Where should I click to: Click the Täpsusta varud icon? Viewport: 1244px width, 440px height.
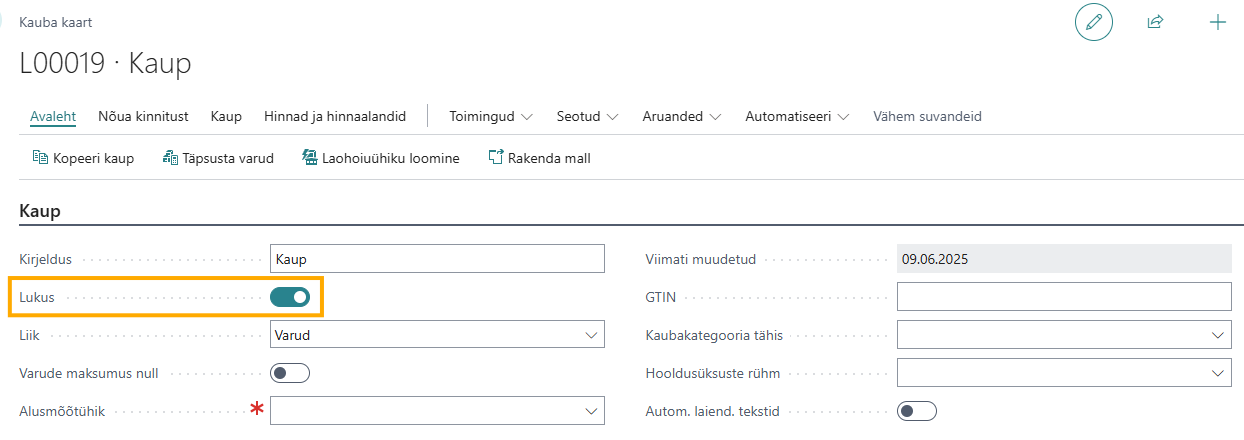[170, 158]
